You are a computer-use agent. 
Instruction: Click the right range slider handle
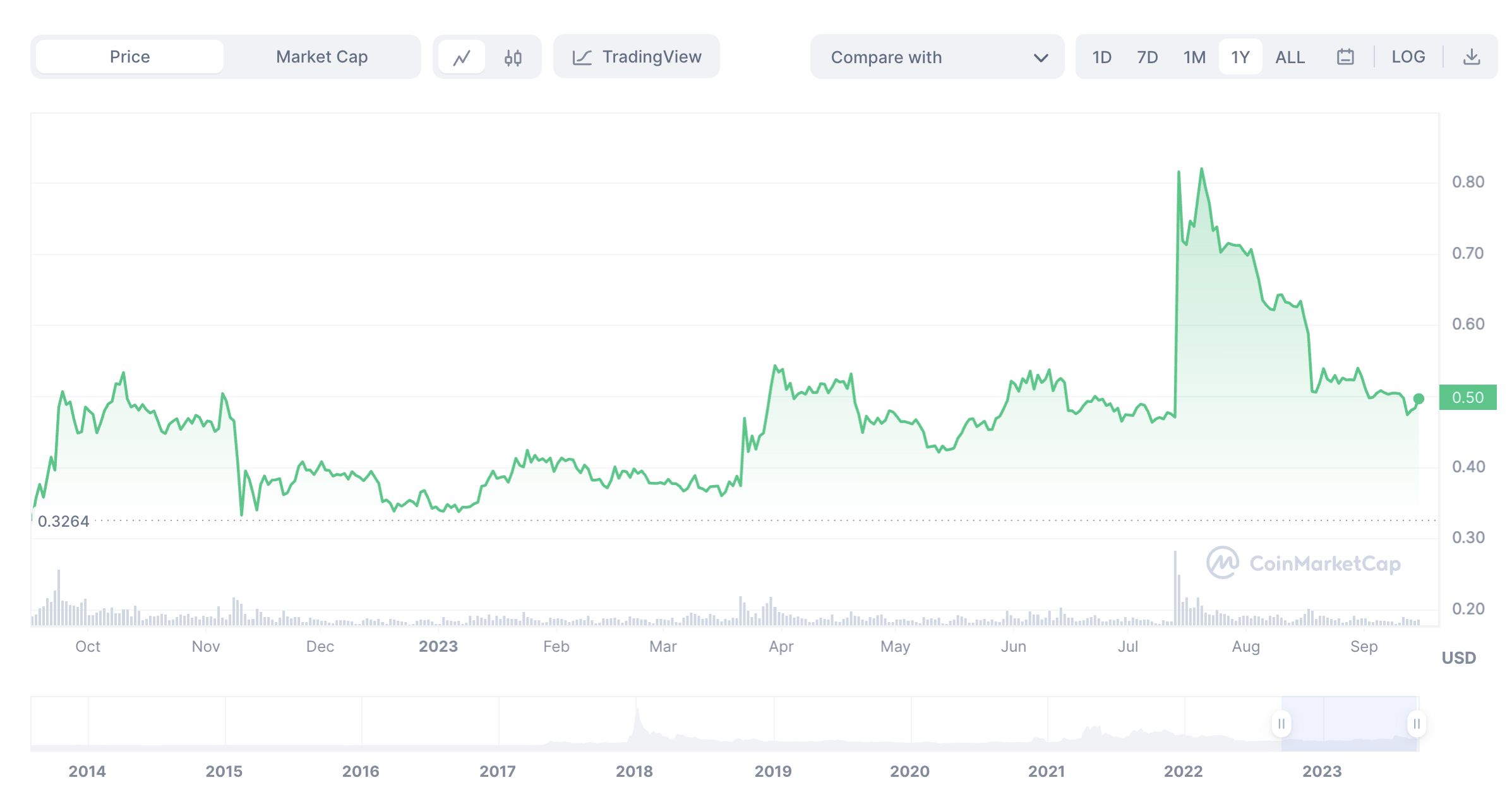(x=1417, y=723)
